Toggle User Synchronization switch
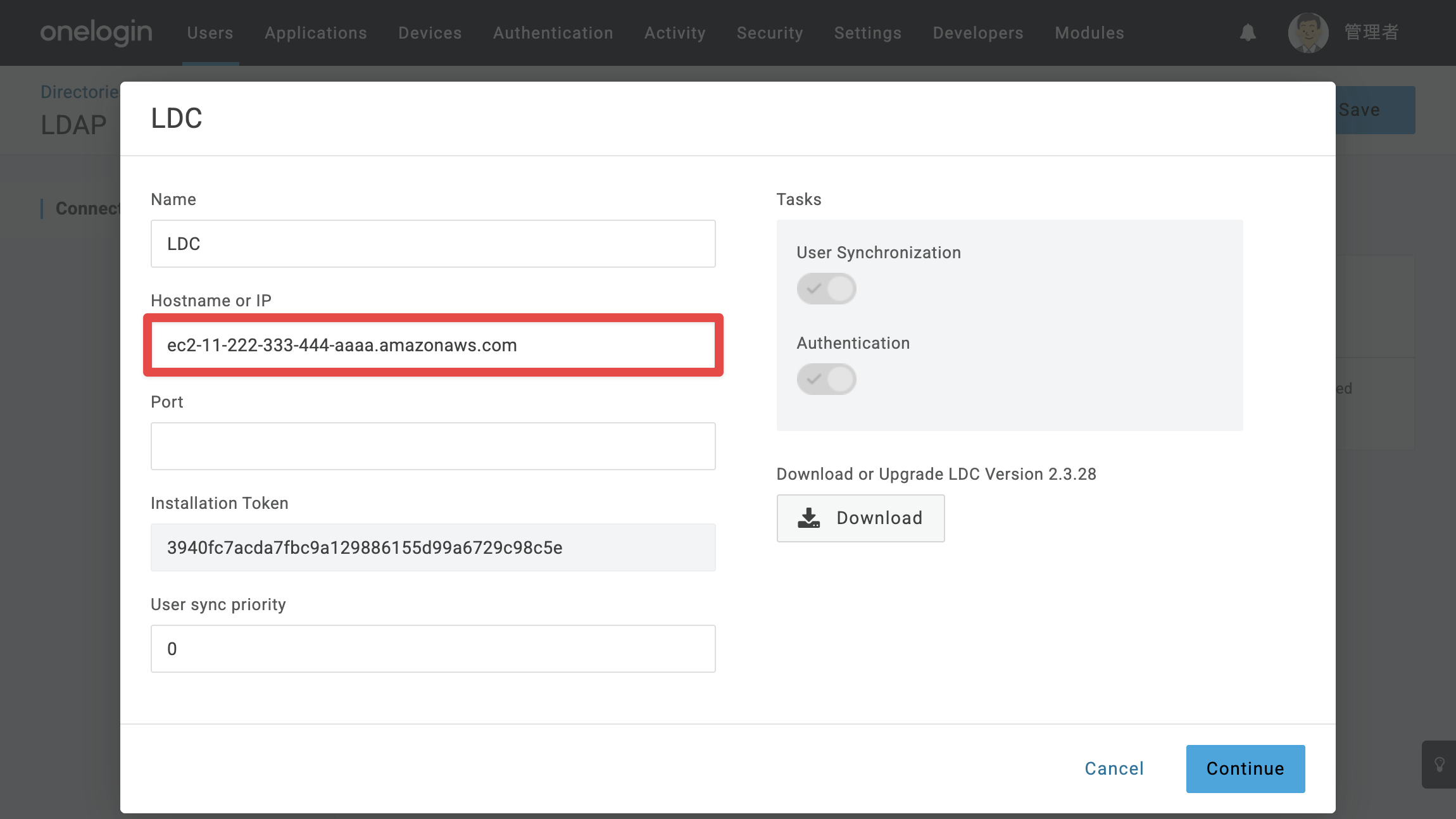 click(826, 289)
